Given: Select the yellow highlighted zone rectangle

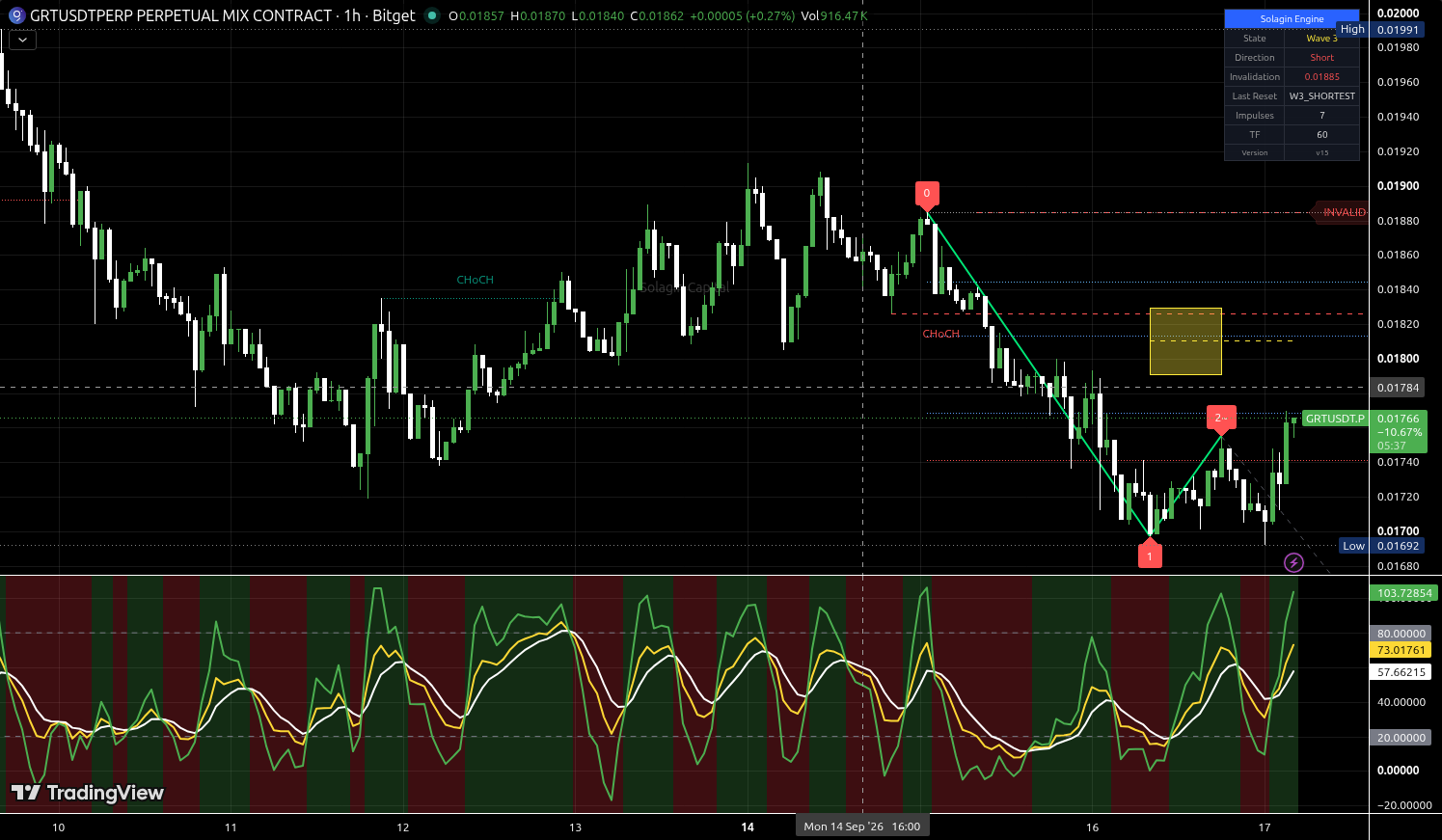Looking at the screenshot, I should [x=1185, y=341].
